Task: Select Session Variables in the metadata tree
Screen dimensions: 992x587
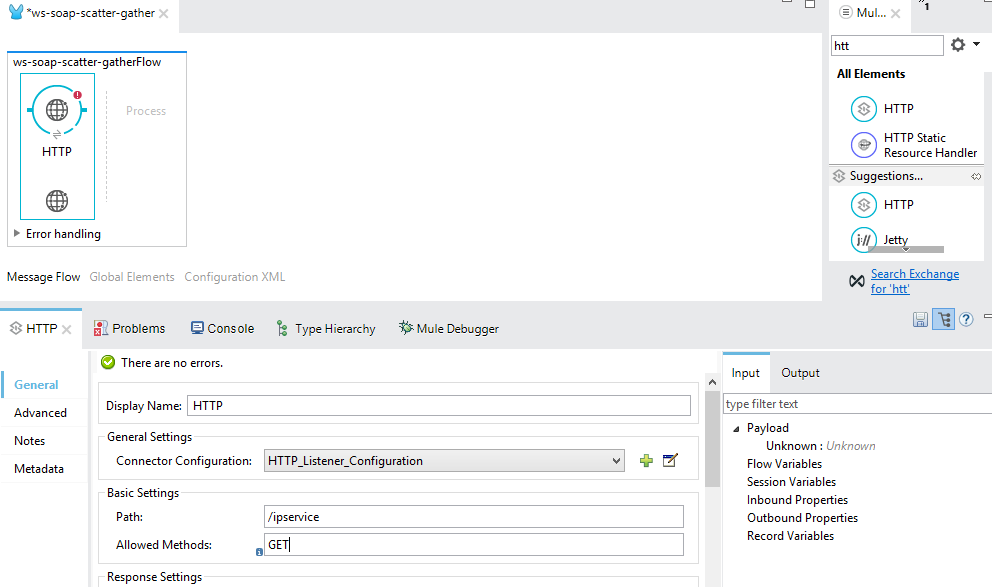Action: pos(791,482)
